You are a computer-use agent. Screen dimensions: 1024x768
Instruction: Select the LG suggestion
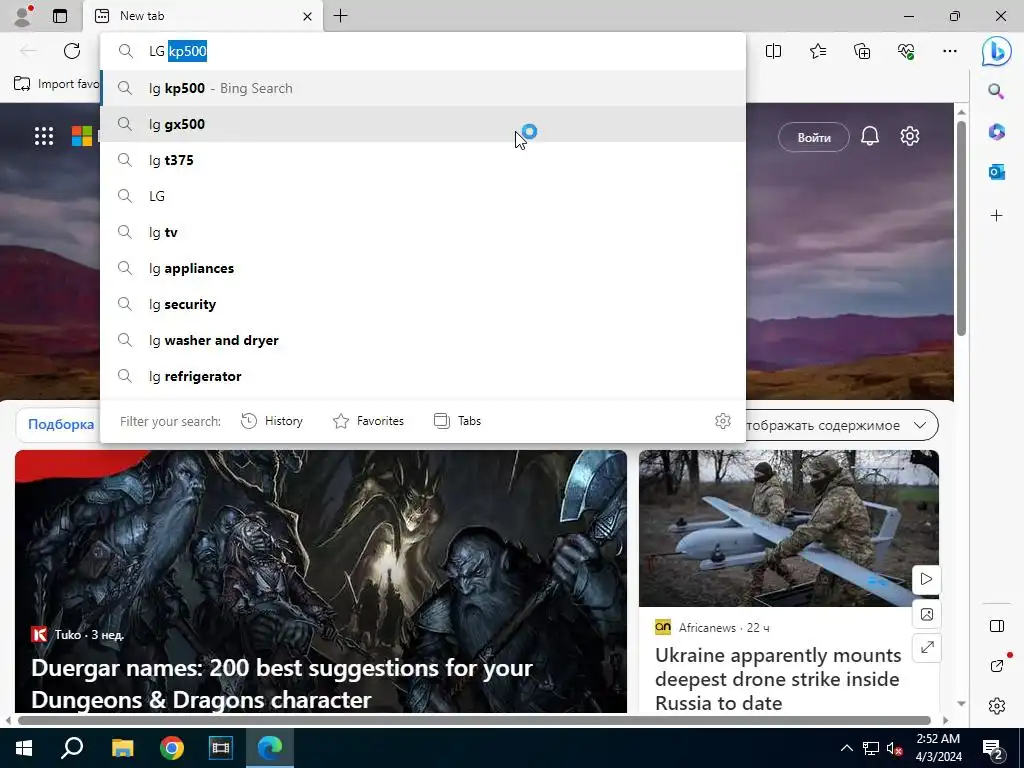click(423, 196)
